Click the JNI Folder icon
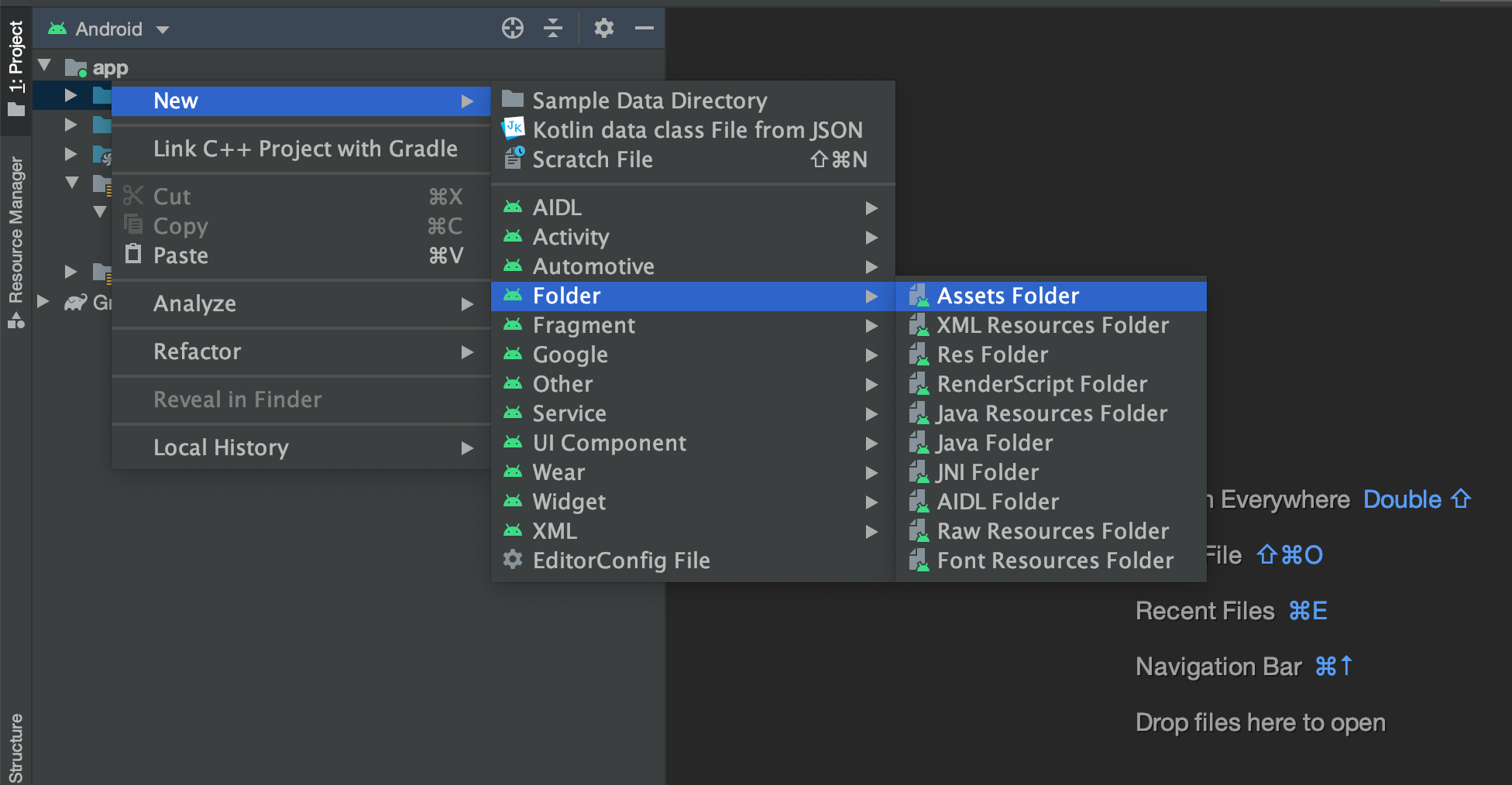Viewport: 1512px width, 785px height. [x=919, y=472]
